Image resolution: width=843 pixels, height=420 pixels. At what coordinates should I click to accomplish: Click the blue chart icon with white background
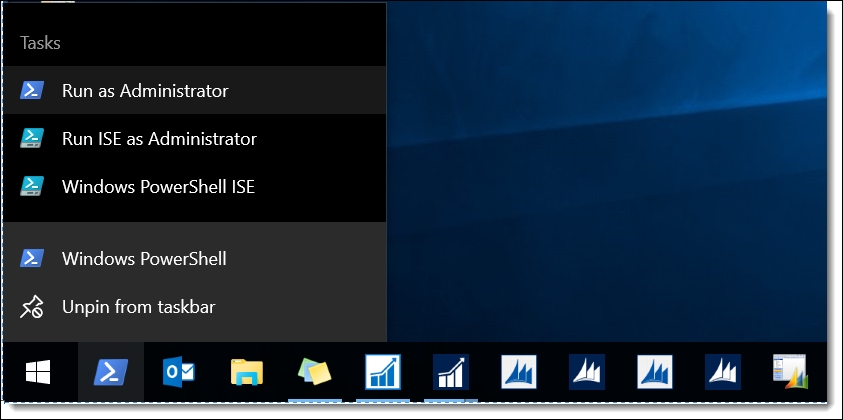tap(383, 372)
